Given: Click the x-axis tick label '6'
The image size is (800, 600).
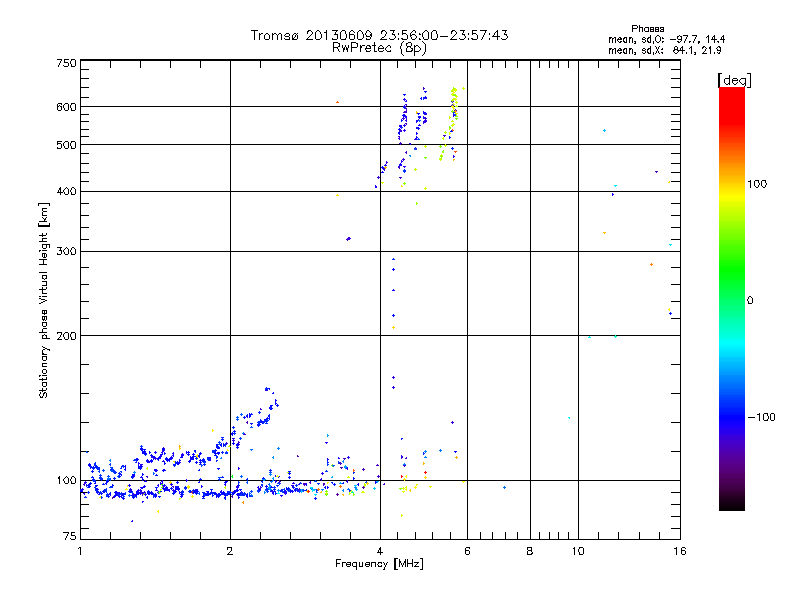Looking at the screenshot, I should coord(467,551).
